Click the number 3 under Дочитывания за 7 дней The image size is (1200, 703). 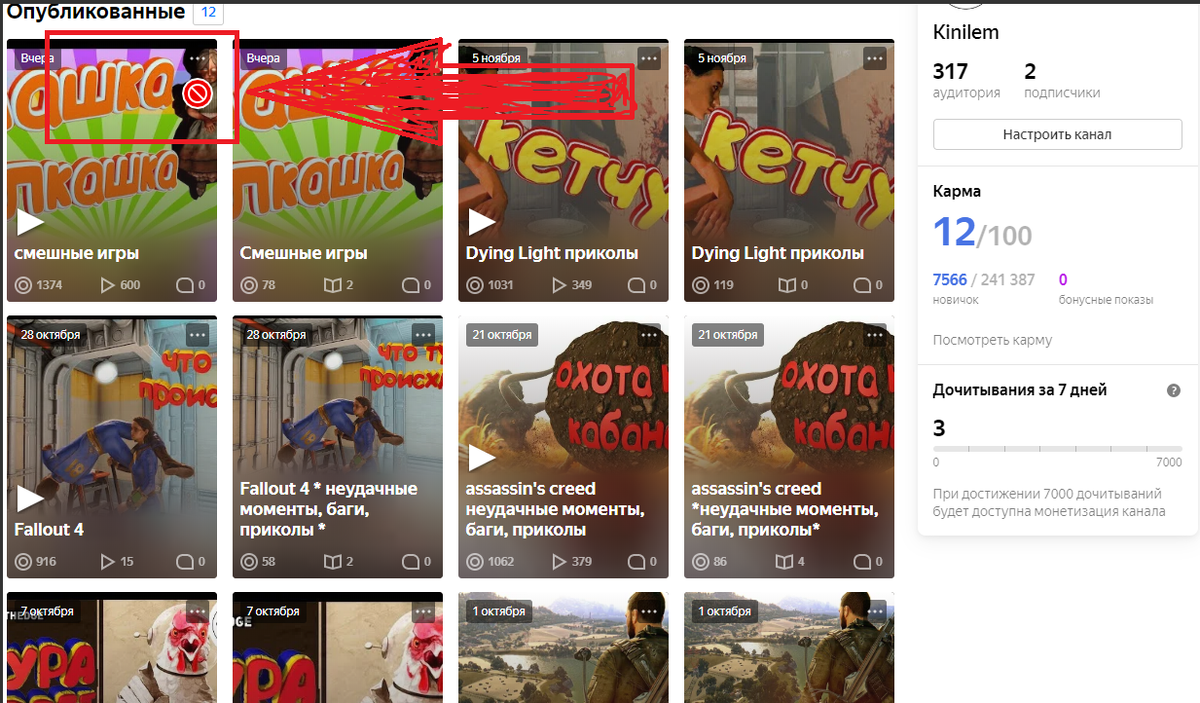click(x=939, y=428)
